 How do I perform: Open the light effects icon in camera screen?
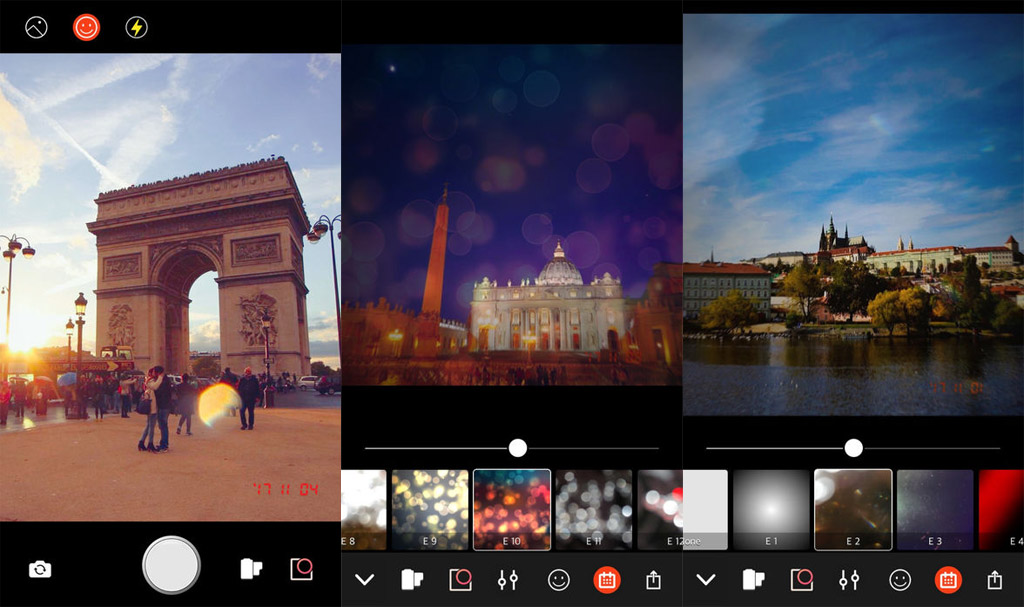301,569
